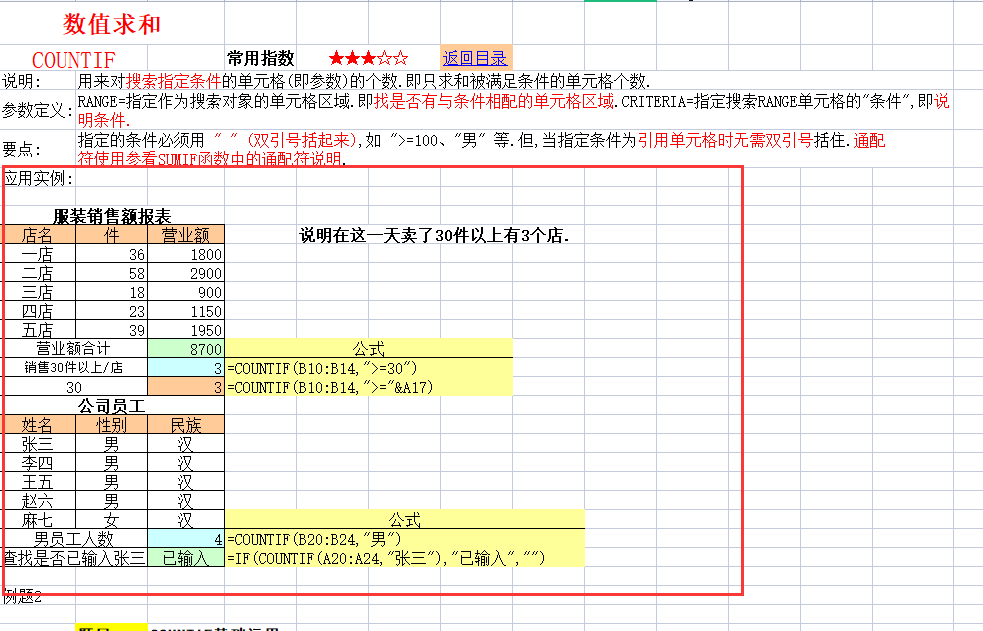This screenshot has height=631, width=983.
Task: Select the 三店 cell
Action: [x=39, y=291]
